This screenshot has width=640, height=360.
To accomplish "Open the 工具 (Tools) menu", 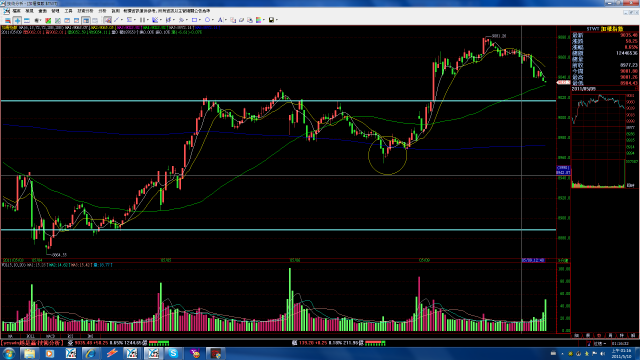I will click(x=68, y=11).
